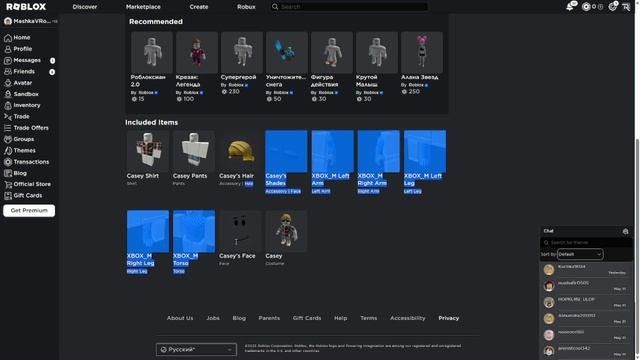
Task: Open the notifications bell icon
Action: [x=570, y=7]
